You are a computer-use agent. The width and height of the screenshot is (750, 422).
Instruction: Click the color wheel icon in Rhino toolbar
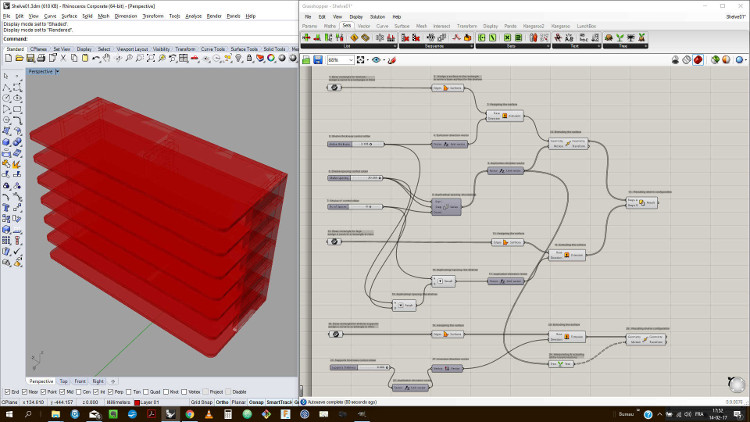point(271,58)
